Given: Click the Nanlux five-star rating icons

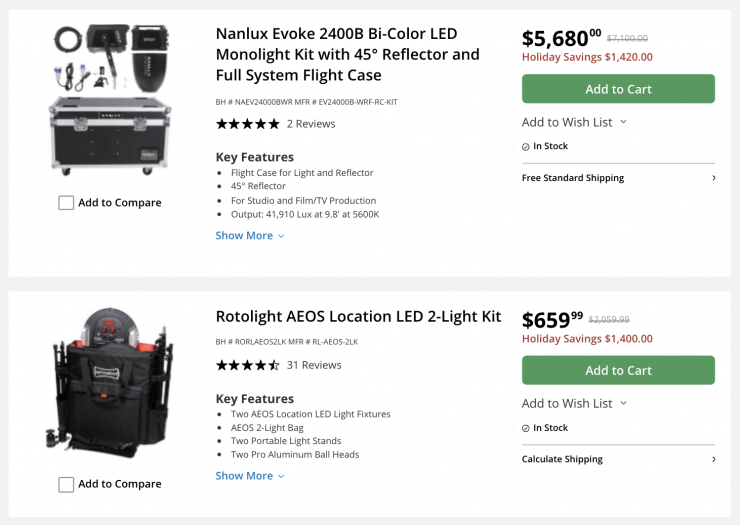Looking at the screenshot, I should (248, 124).
